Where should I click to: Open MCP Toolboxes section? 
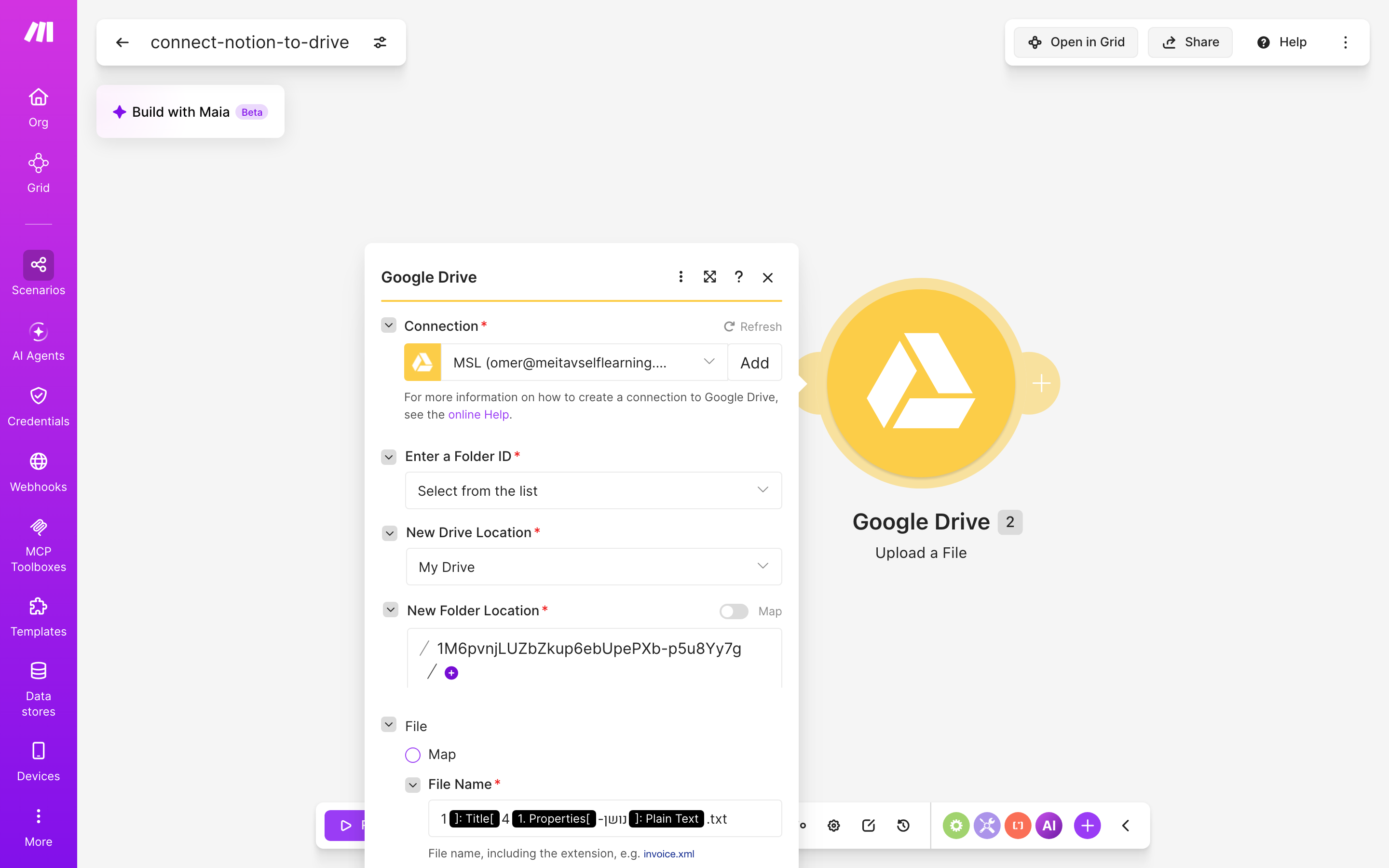tap(39, 545)
